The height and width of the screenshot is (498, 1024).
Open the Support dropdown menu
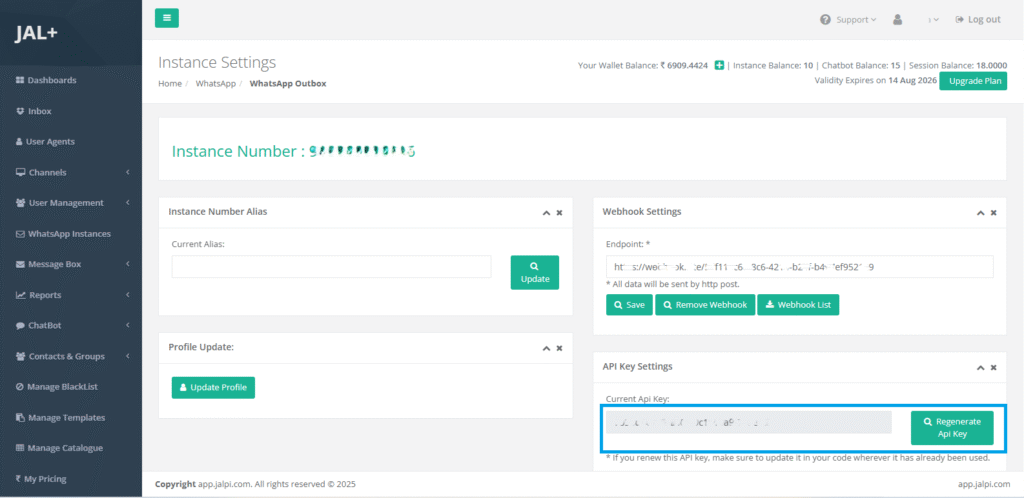848,19
